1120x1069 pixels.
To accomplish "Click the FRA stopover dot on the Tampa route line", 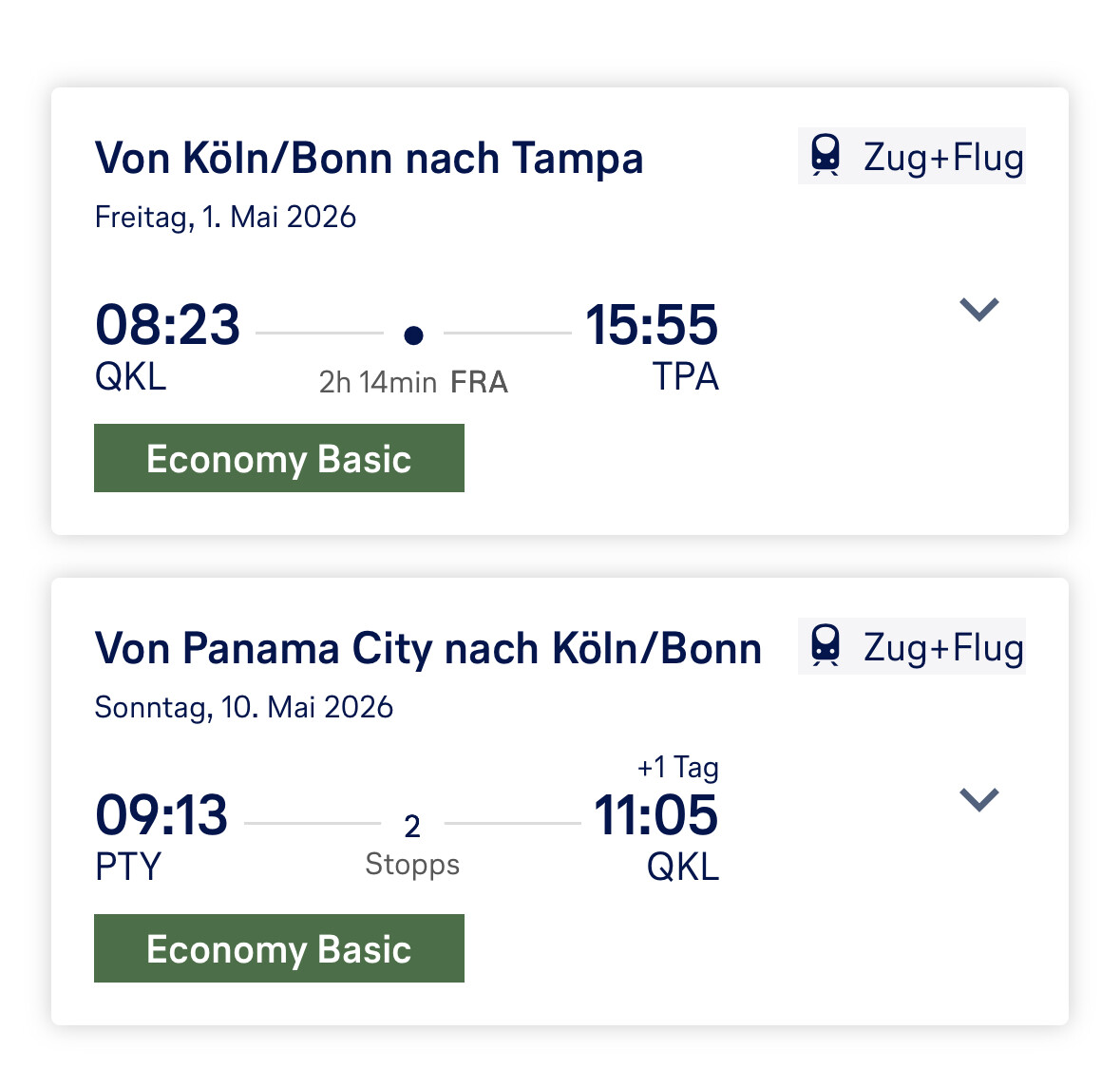I will (413, 334).
